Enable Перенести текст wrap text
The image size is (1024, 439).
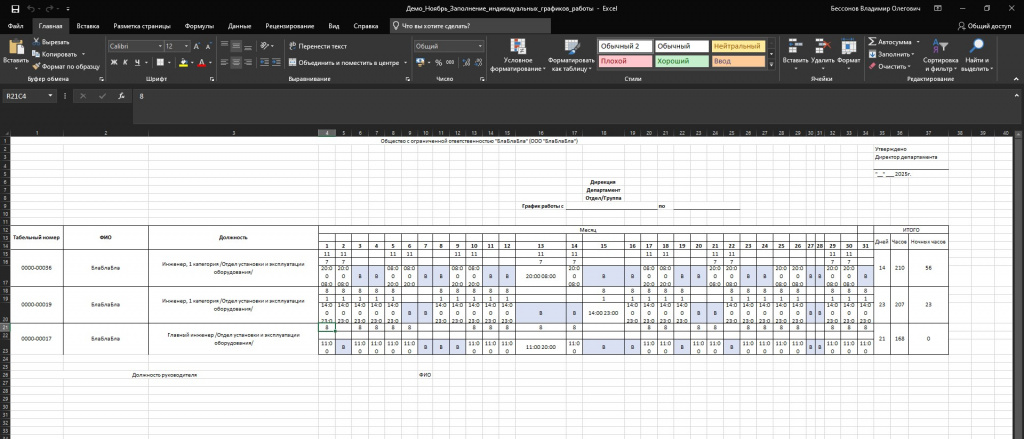pyautogui.click(x=318, y=46)
